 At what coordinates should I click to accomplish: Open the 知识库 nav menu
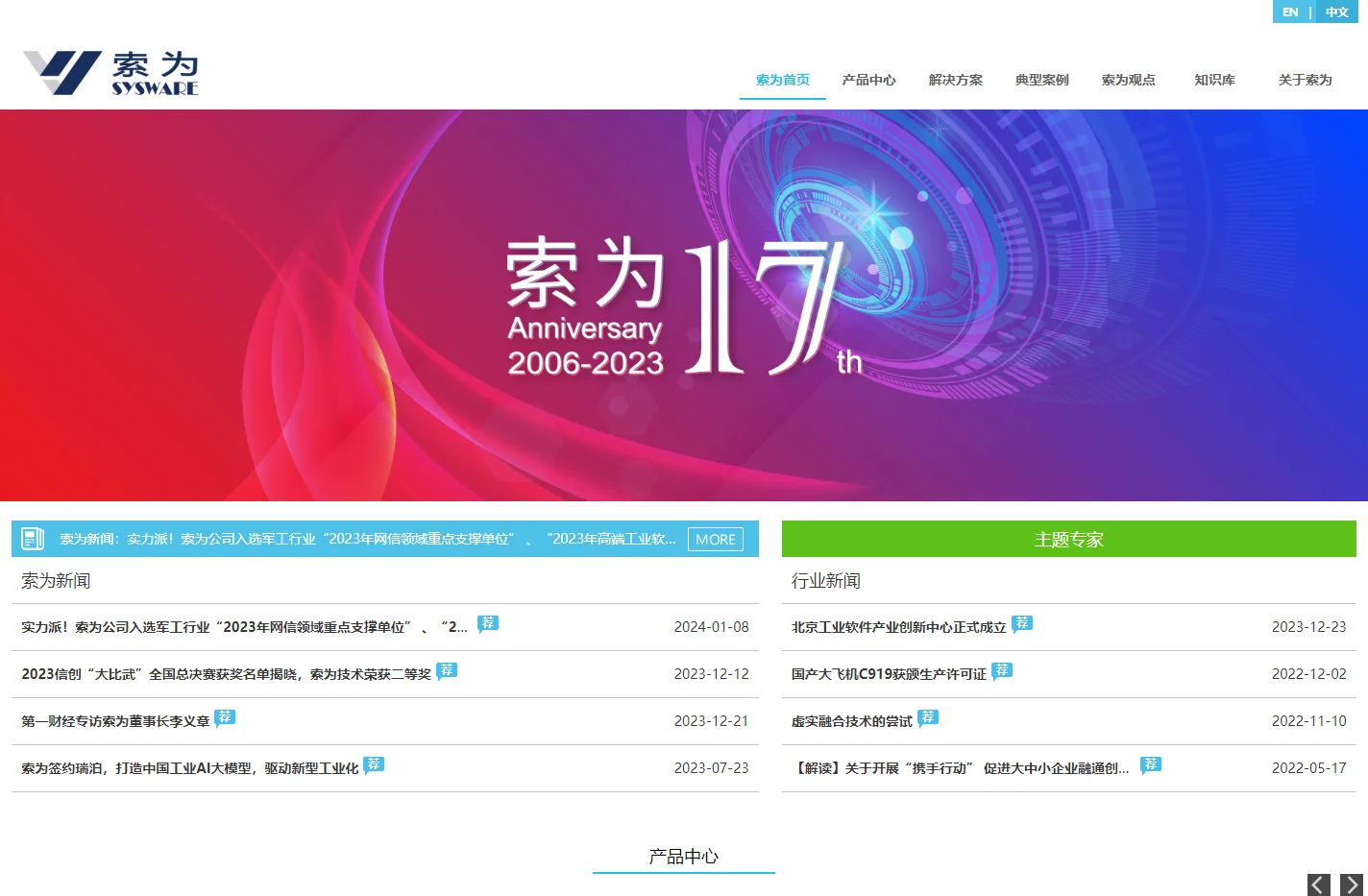(x=1215, y=80)
